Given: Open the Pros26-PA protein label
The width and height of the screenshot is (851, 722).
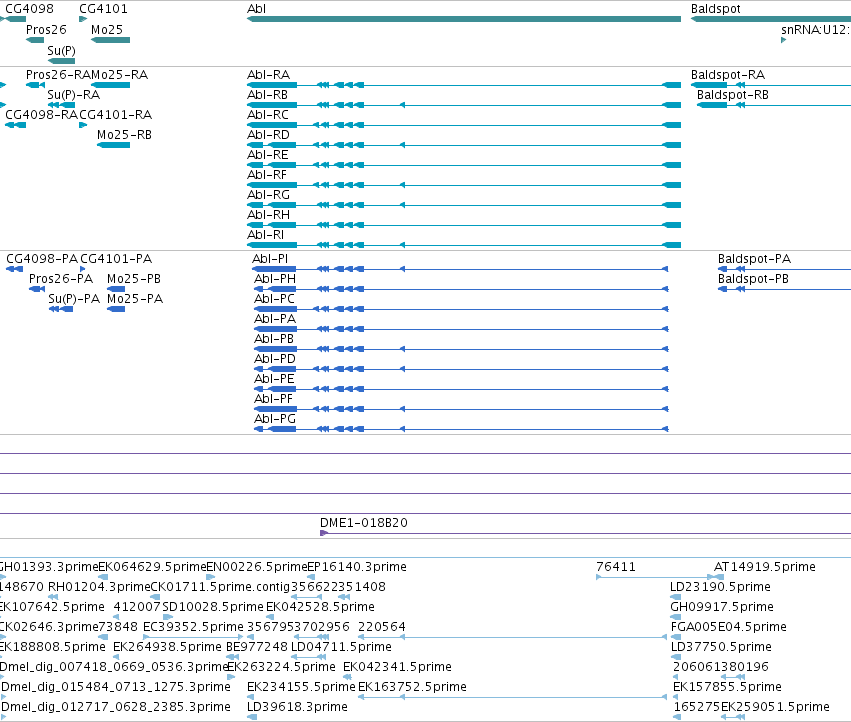Looking at the screenshot, I should (61, 279).
